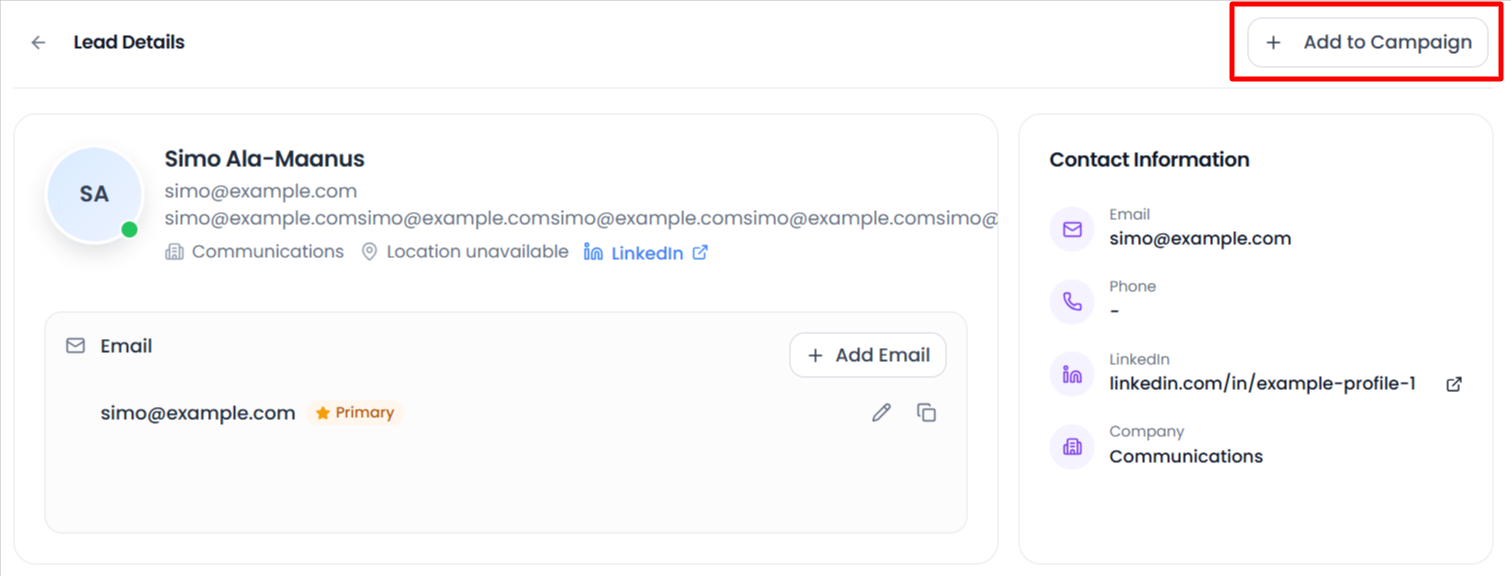Open the linkedin.com/in/example-profile-1 external link icon
The width and height of the screenshot is (1511, 576).
tap(1454, 384)
